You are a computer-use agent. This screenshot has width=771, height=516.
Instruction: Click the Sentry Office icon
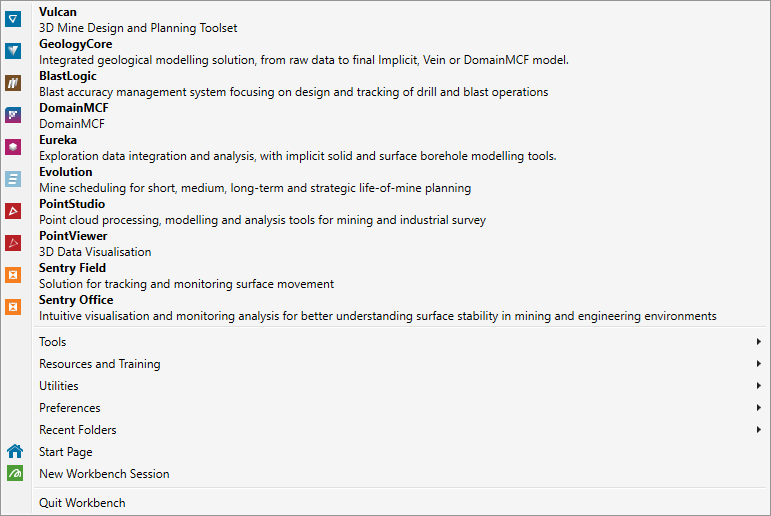click(x=13, y=307)
